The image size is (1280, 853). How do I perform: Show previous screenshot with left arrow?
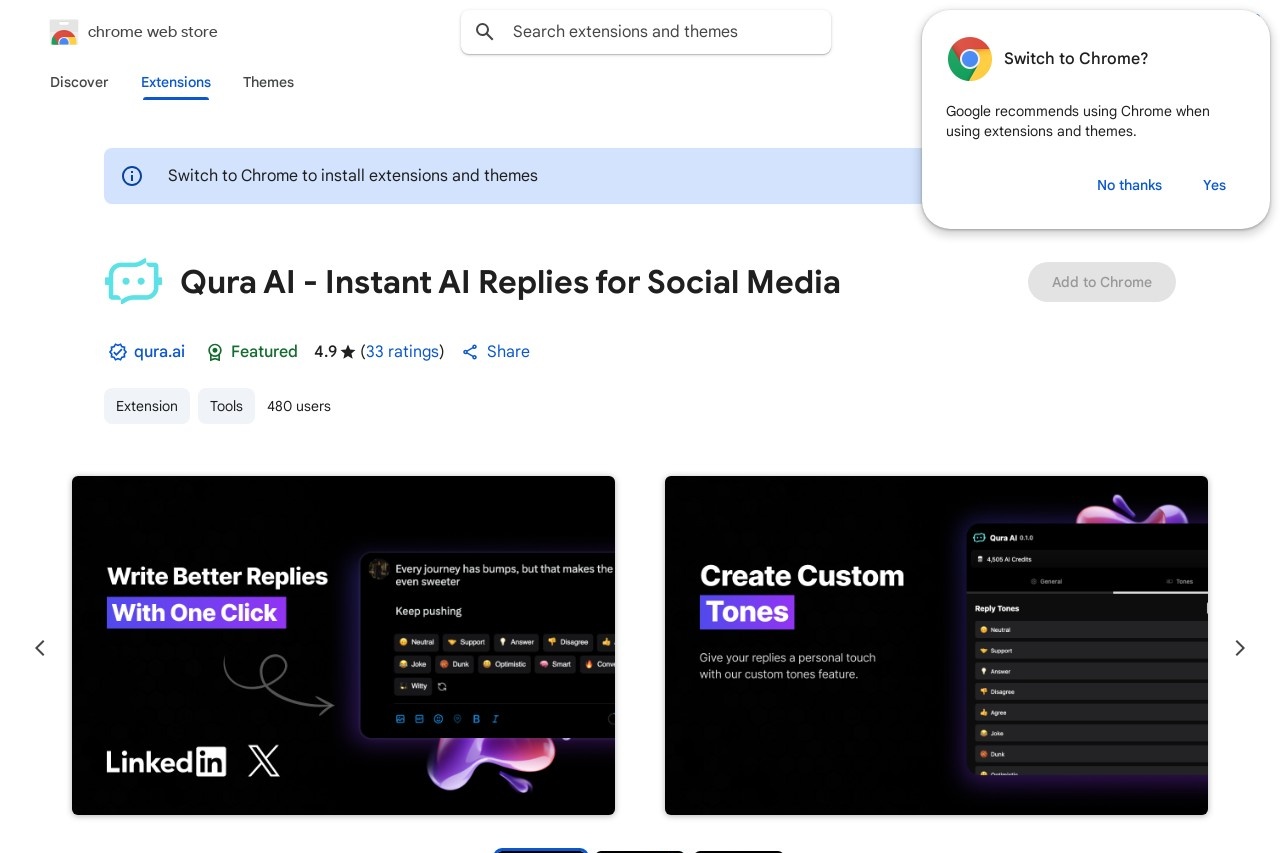coord(40,648)
